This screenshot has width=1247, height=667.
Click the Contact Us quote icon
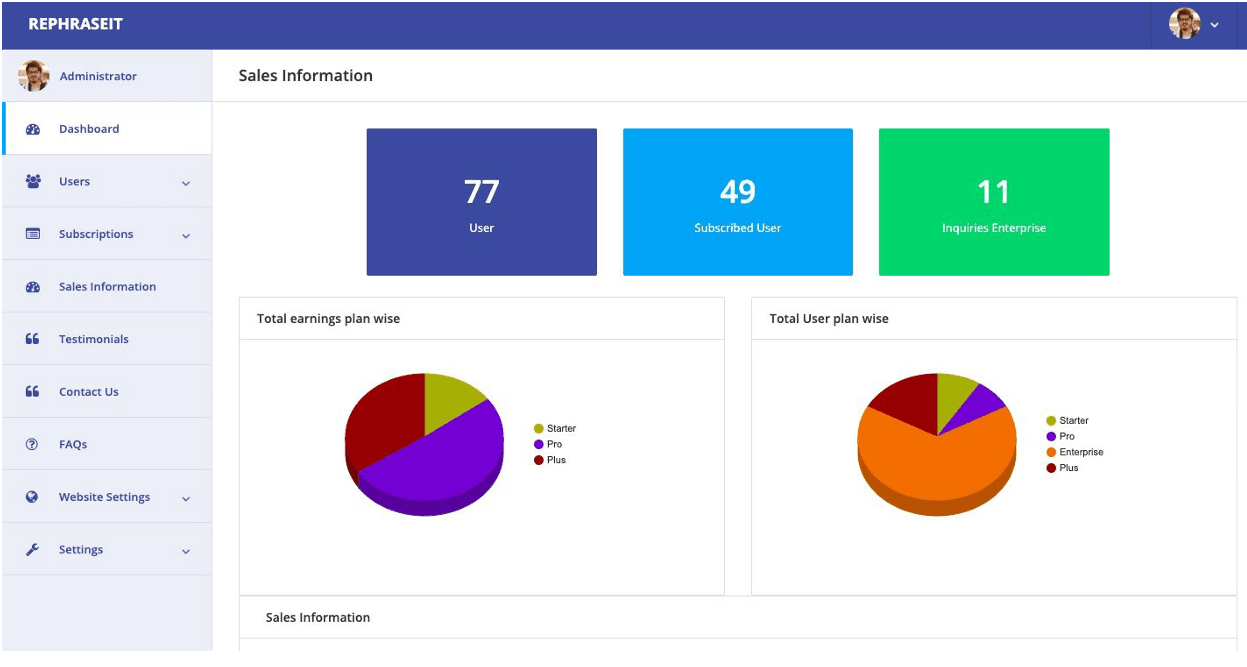pyautogui.click(x=32, y=392)
